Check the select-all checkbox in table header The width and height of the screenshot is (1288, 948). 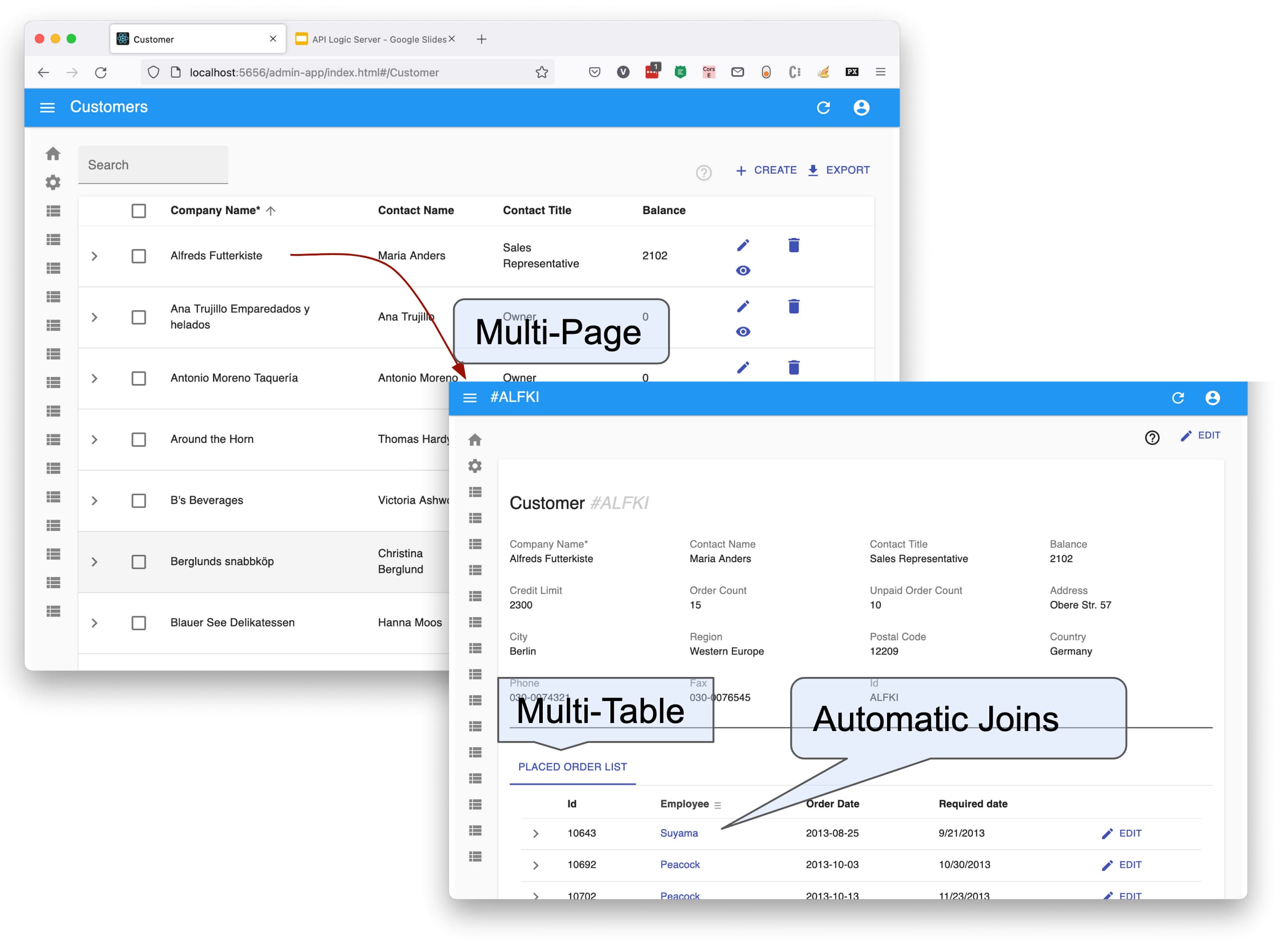pyautogui.click(x=138, y=210)
